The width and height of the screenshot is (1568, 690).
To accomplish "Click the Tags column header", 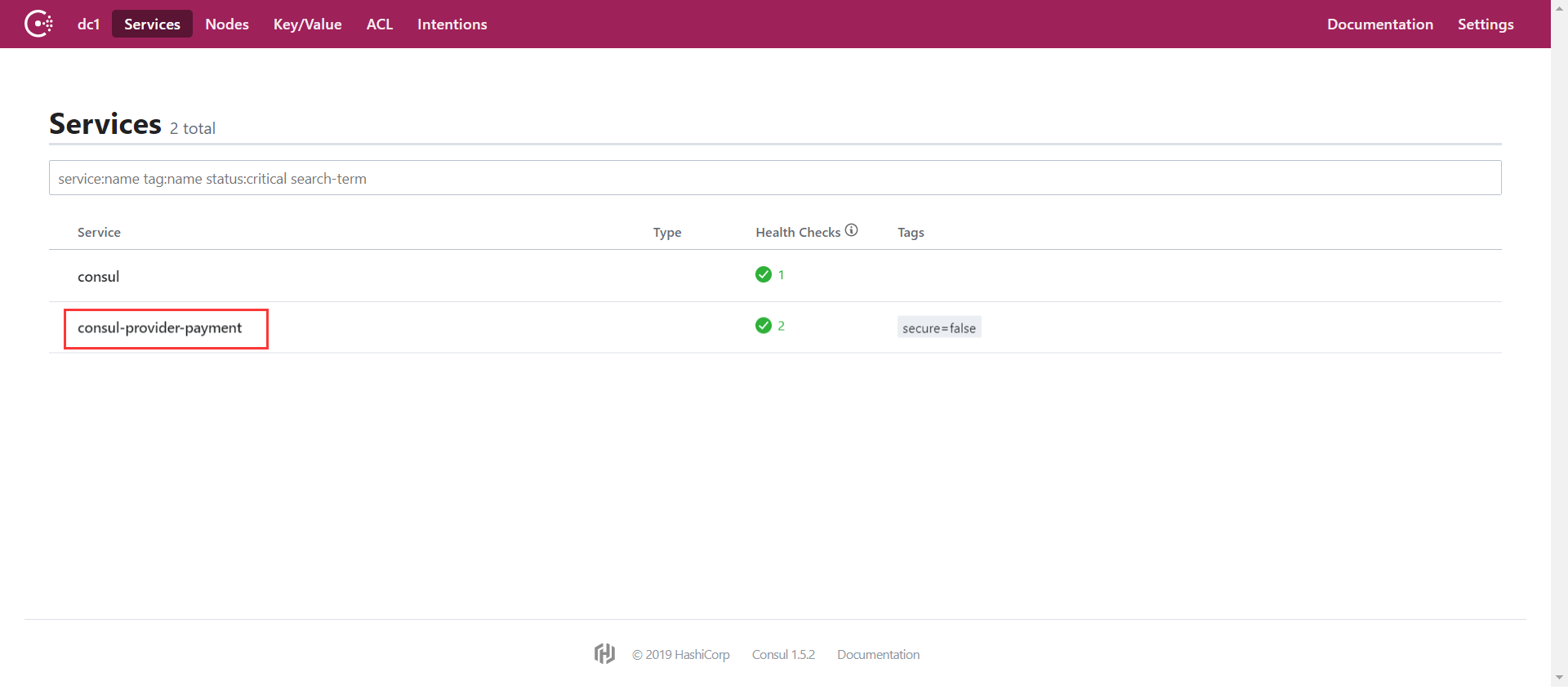I will (911, 233).
